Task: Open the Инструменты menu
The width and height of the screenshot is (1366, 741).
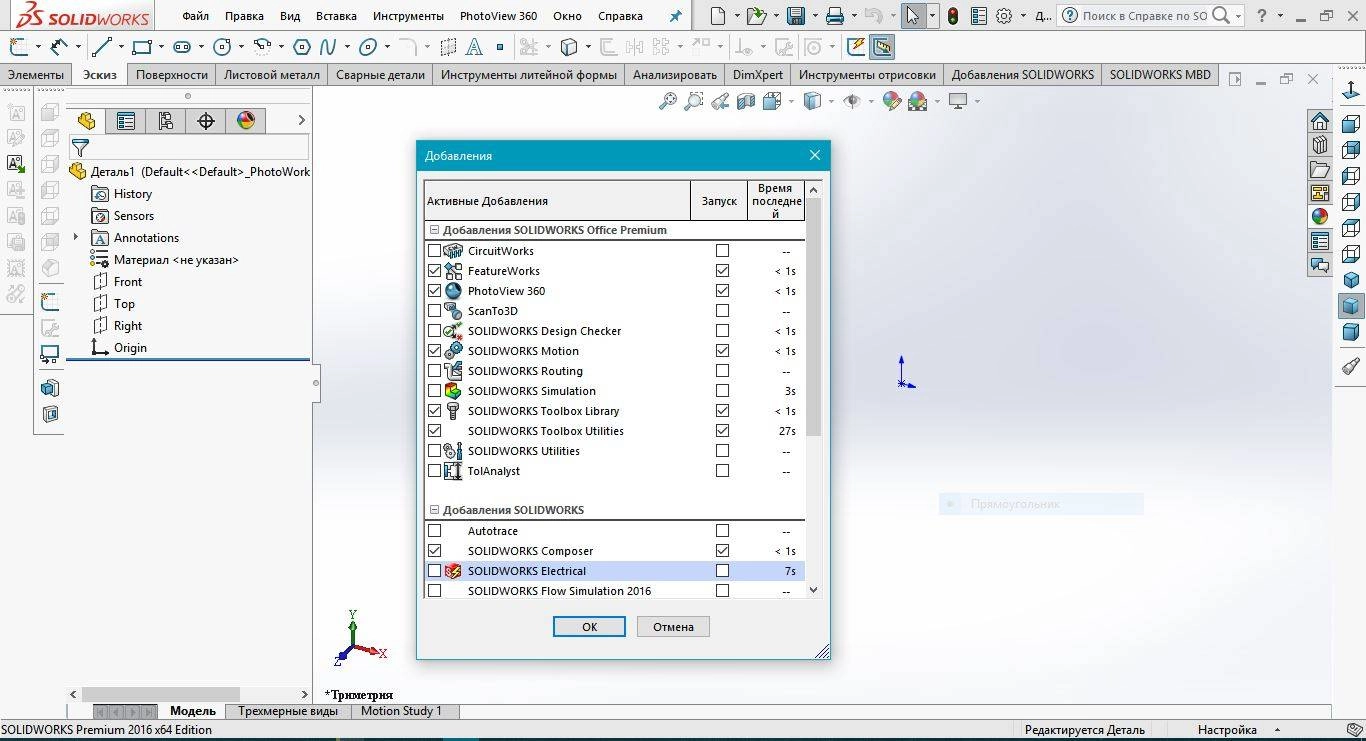Action: [408, 16]
